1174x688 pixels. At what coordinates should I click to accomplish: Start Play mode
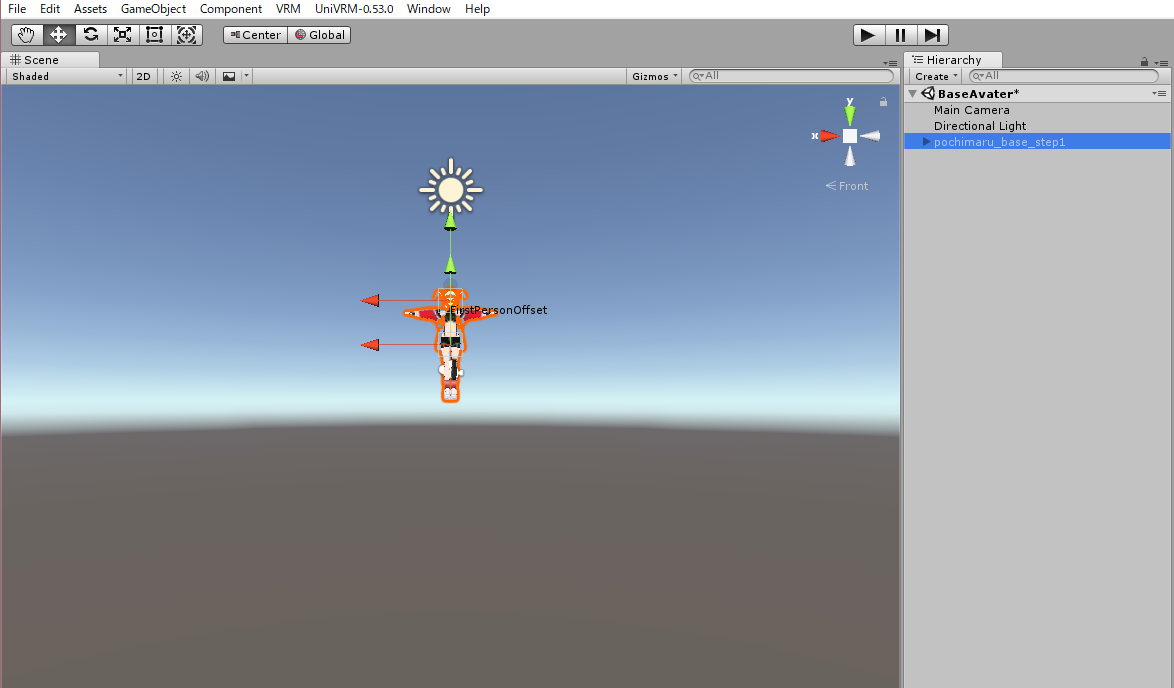(869, 35)
